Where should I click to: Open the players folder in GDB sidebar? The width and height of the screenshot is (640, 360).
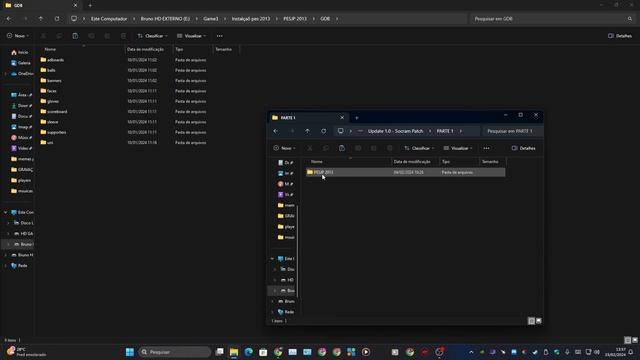[x=21, y=180]
